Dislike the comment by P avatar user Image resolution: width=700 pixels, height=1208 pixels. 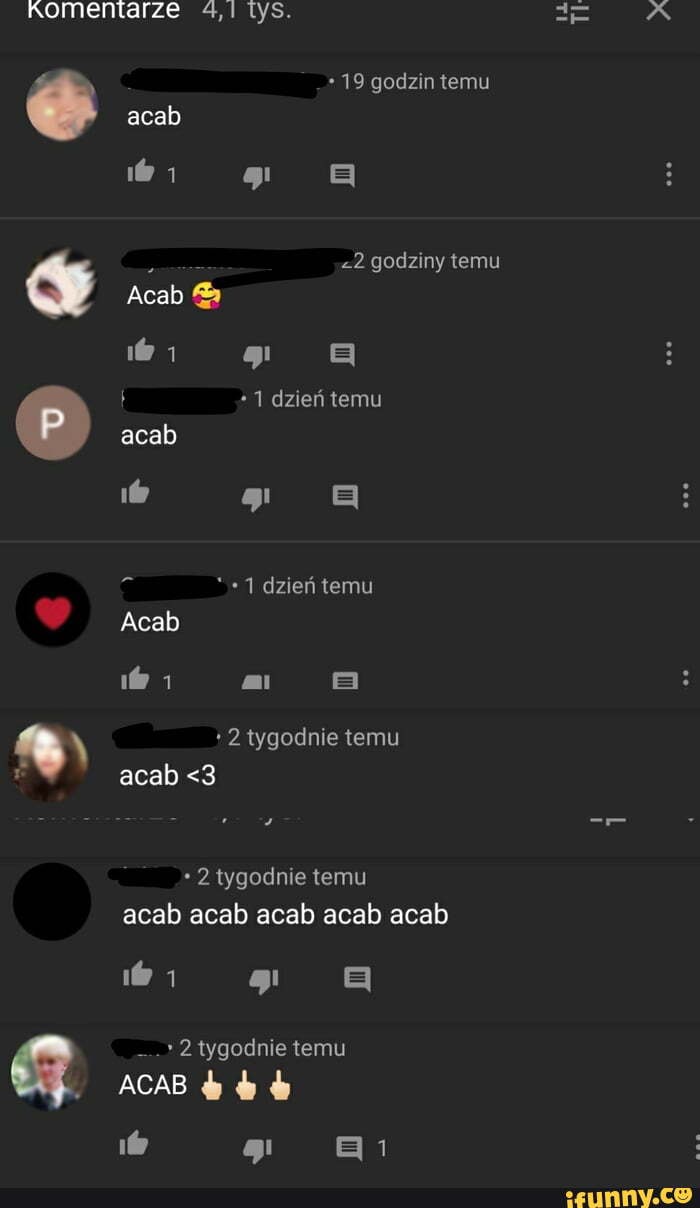[x=257, y=497]
